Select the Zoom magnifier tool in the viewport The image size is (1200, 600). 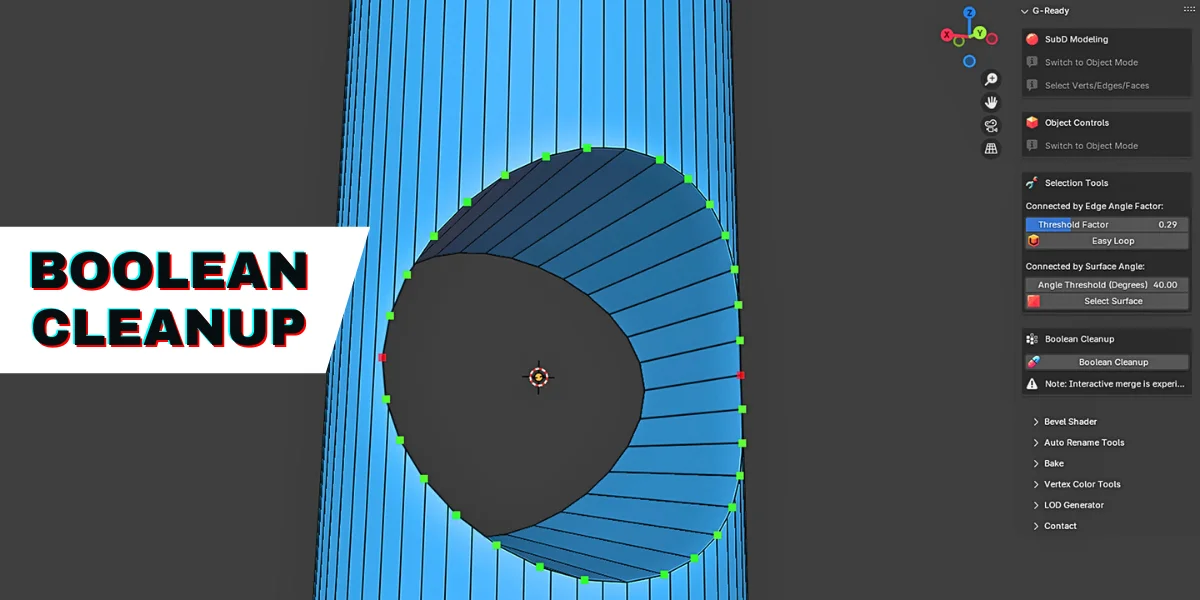click(990, 78)
